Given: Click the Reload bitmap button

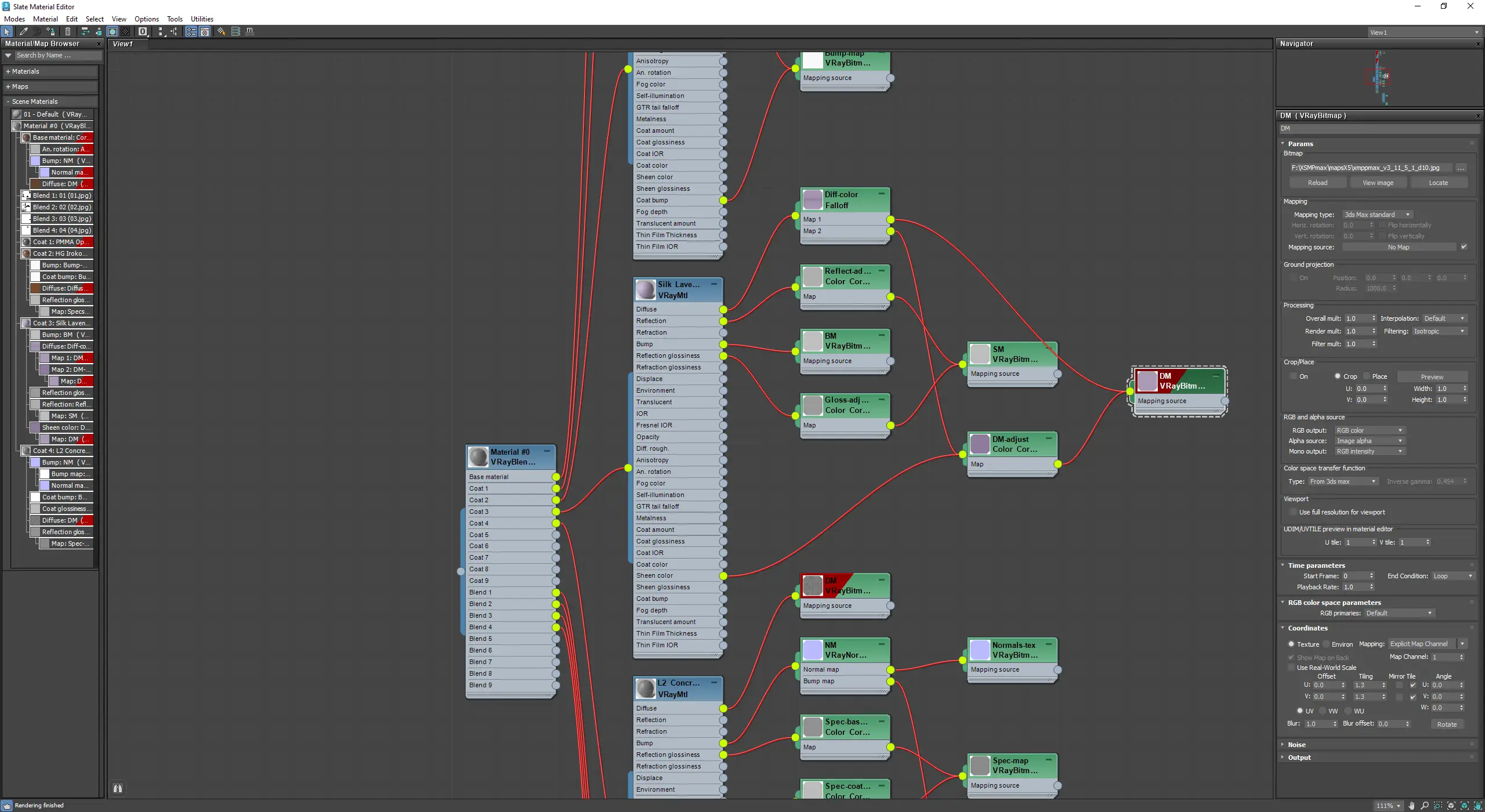Looking at the screenshot, I should [x=1317, y=183].
